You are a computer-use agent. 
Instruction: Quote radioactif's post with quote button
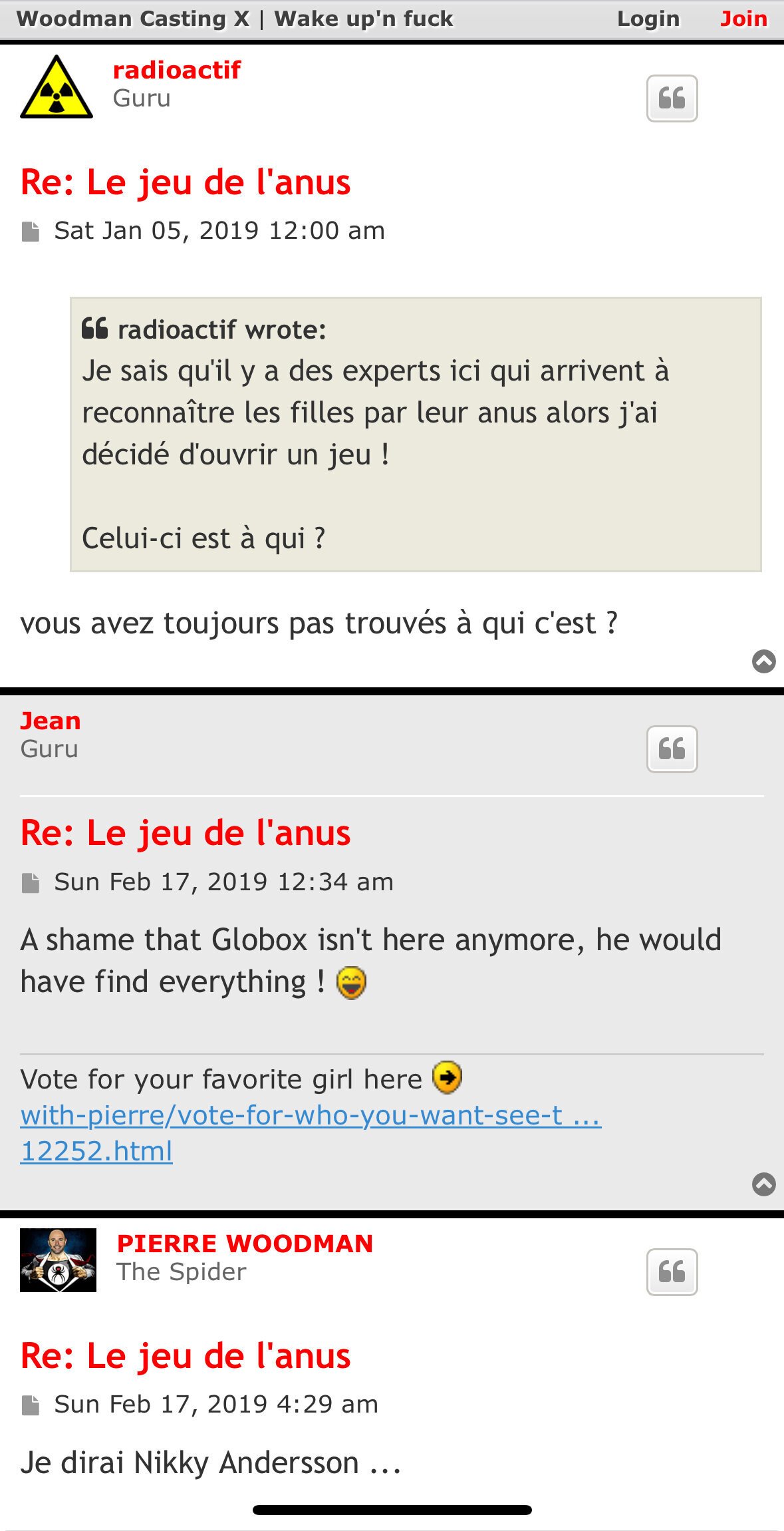click(672, 98)
